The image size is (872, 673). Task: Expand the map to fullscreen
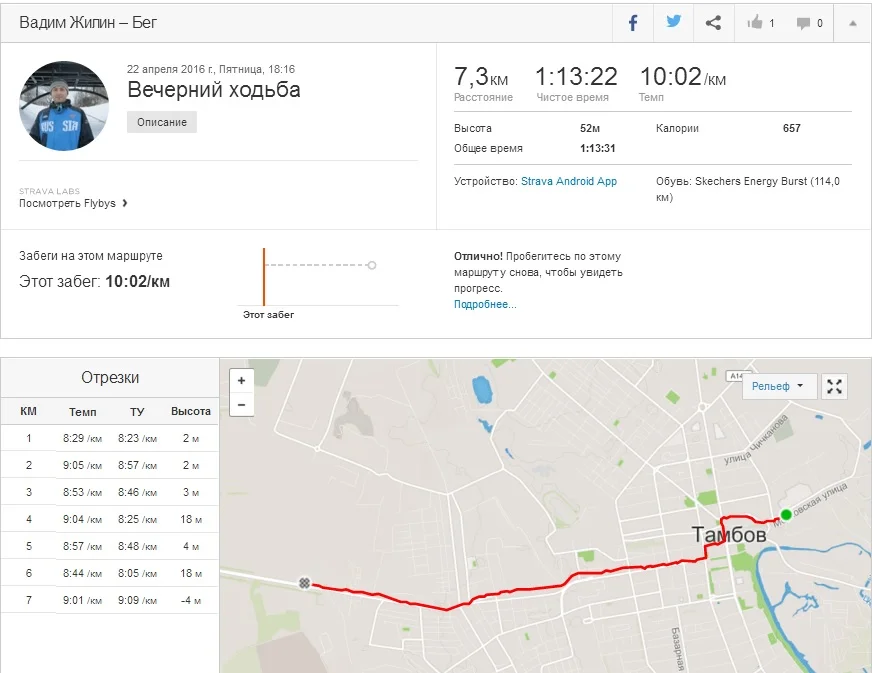834,386
